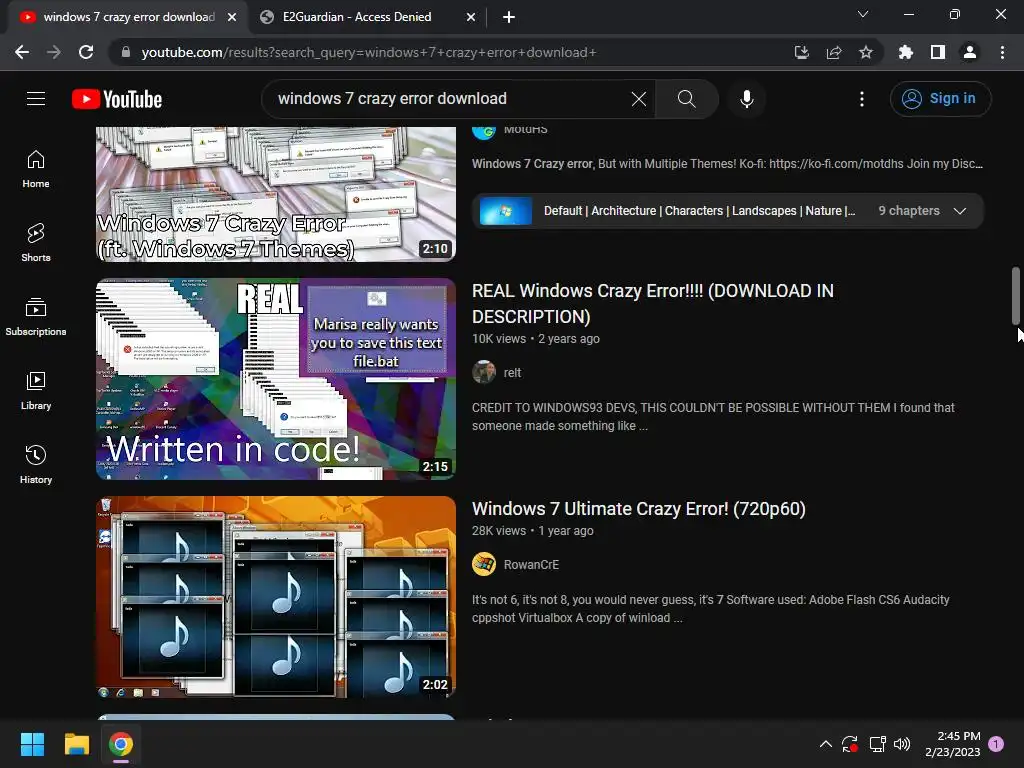Reload the page
Viewport: 1024px width, 768px height.
pos(86,52)
